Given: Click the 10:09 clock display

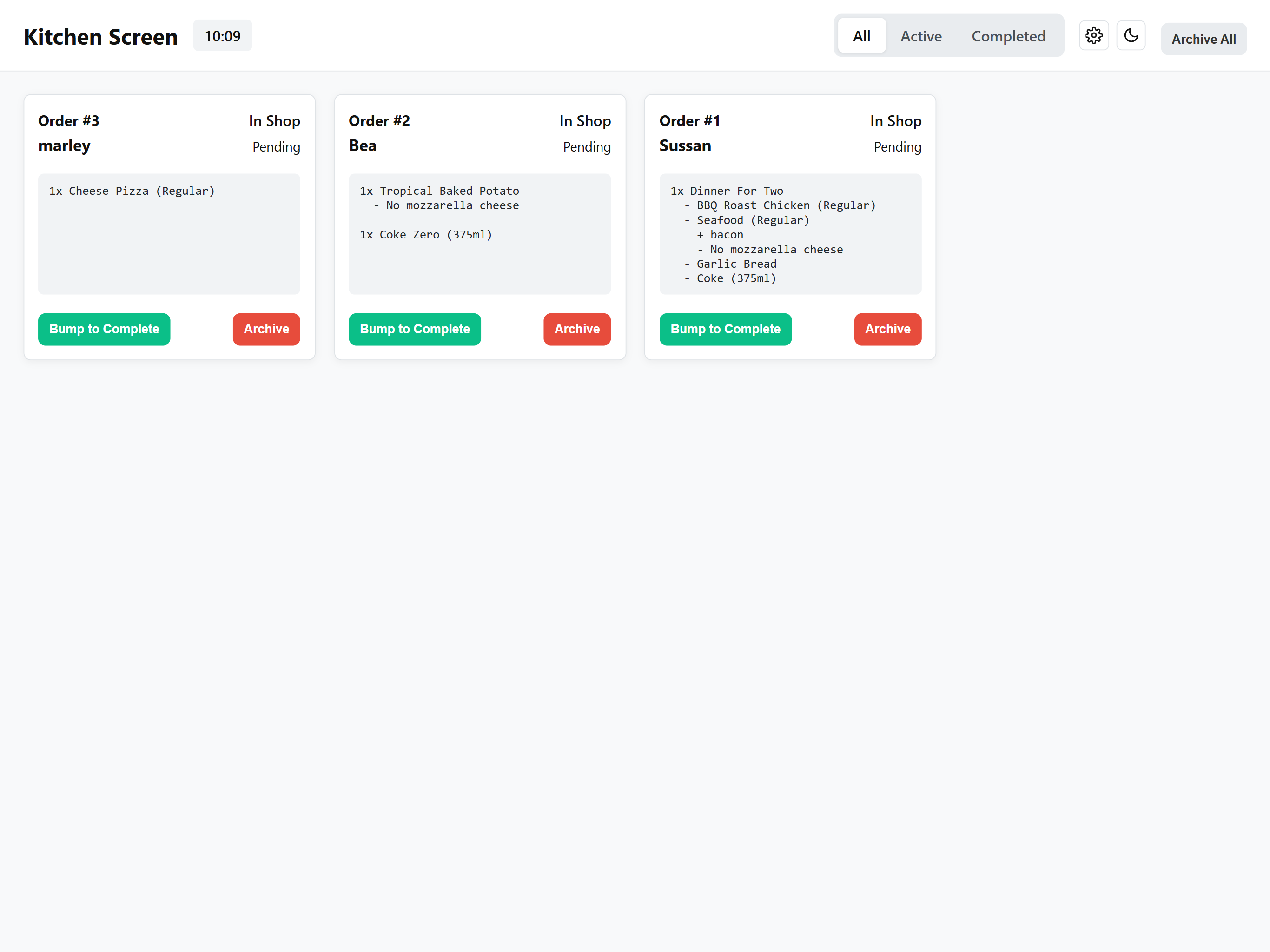Looking at the screenshot, I should pos(222,36).
